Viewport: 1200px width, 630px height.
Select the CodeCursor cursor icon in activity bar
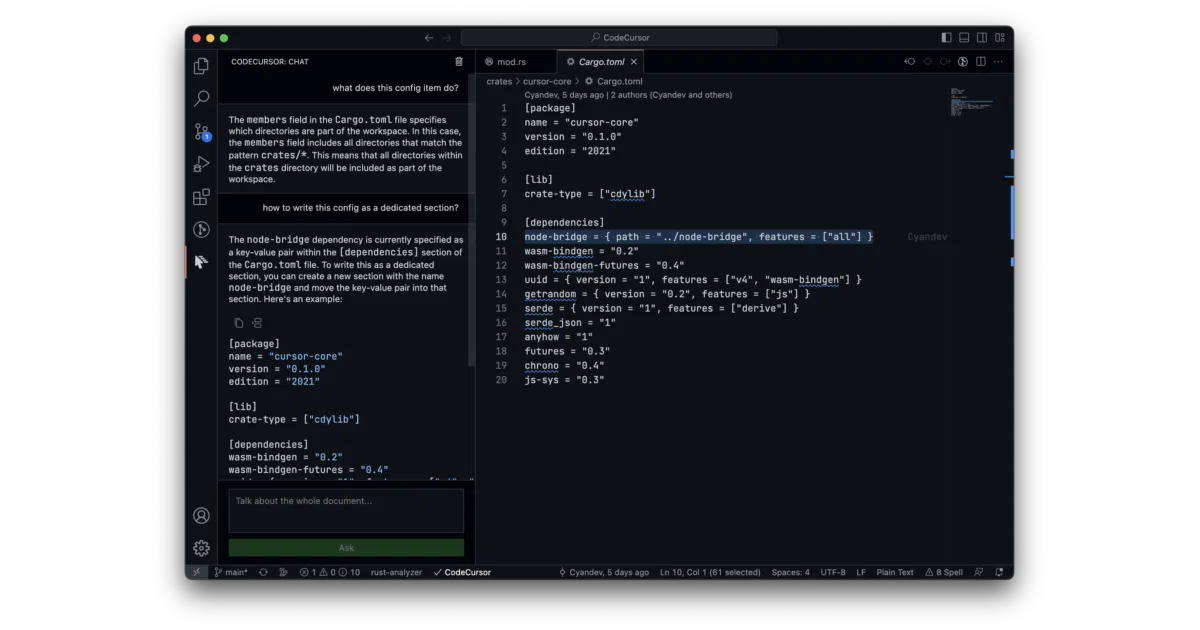201,262
